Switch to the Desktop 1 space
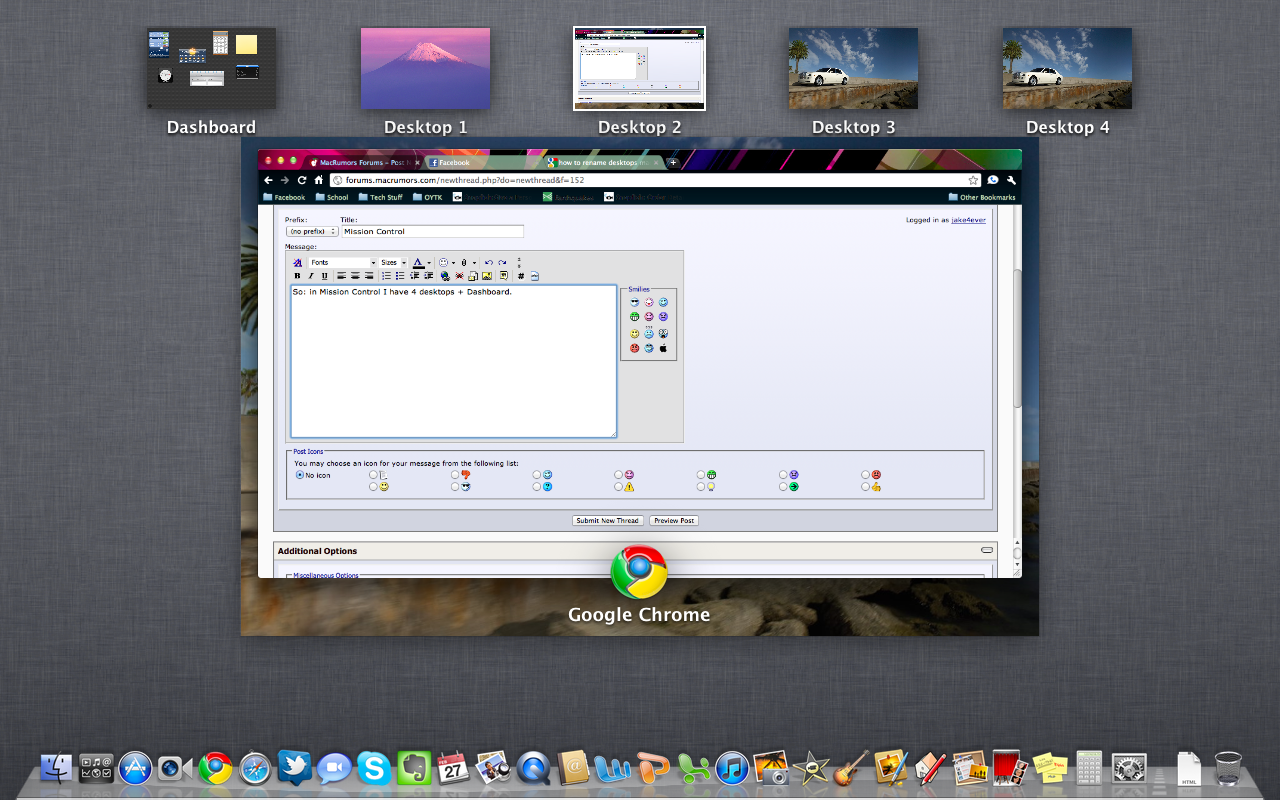Image resolution: width=1280 pixels, height=800 pixels. pyautogui.click(x=425, y=68)
